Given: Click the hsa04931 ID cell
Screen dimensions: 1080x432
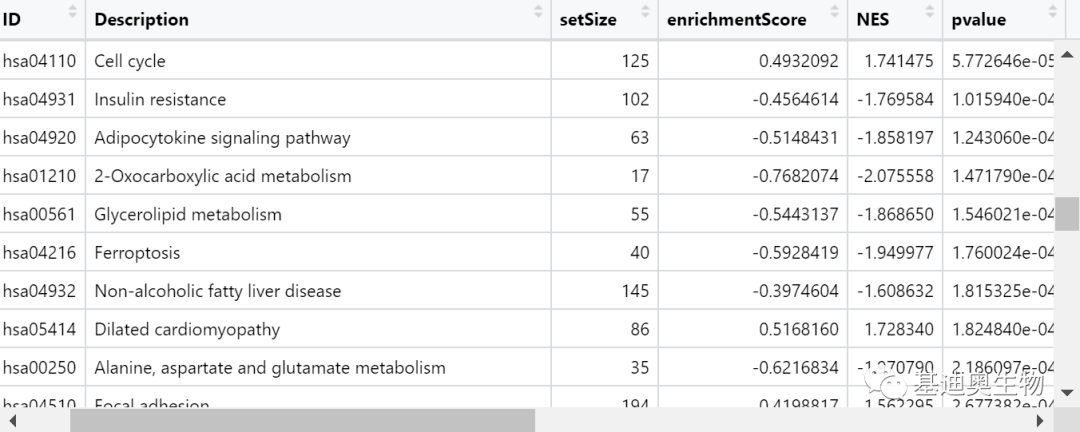Looking at the screenshot, I should [39, 99].
